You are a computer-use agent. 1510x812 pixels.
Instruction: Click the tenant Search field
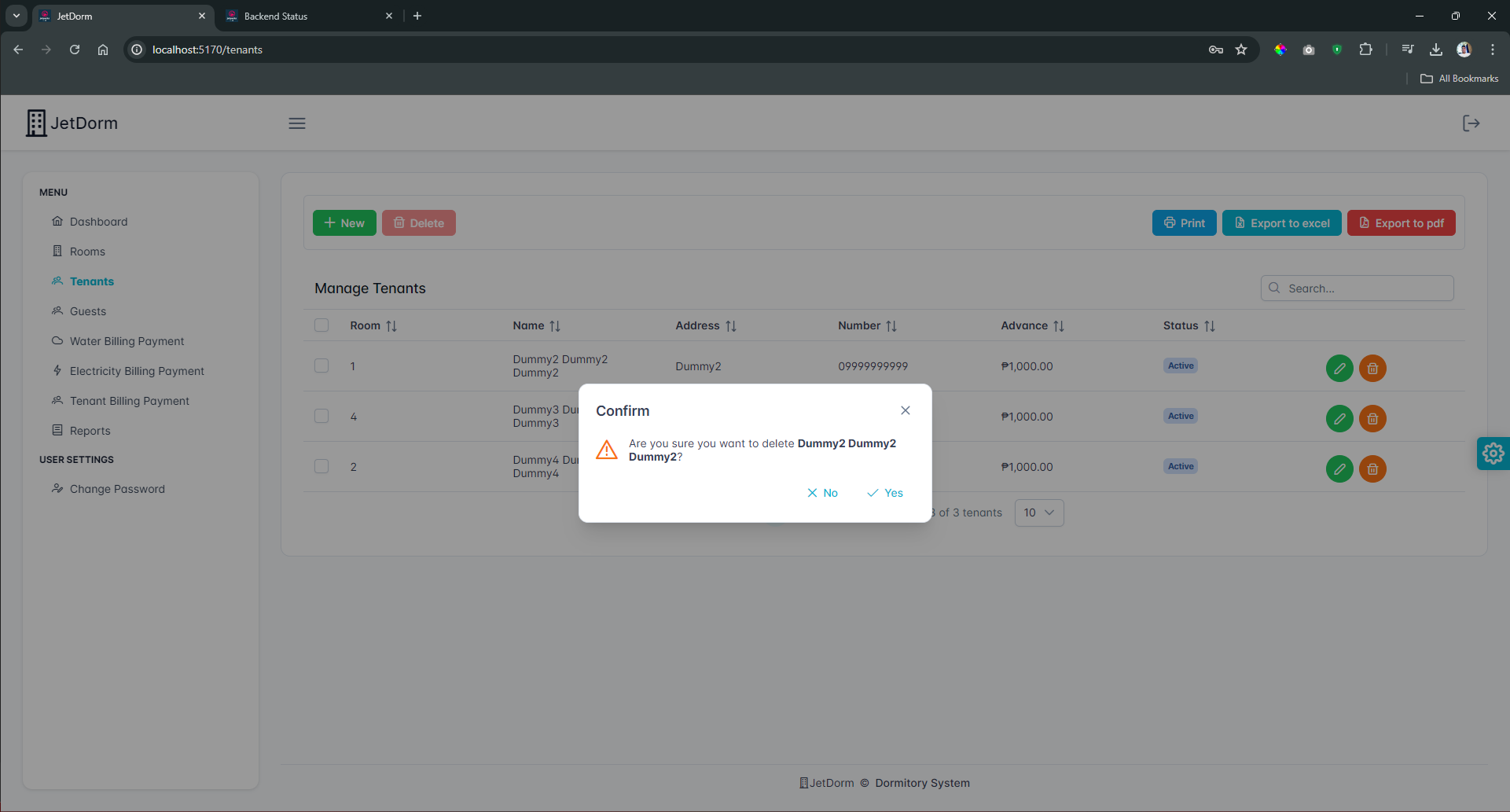pos(1358,288)
